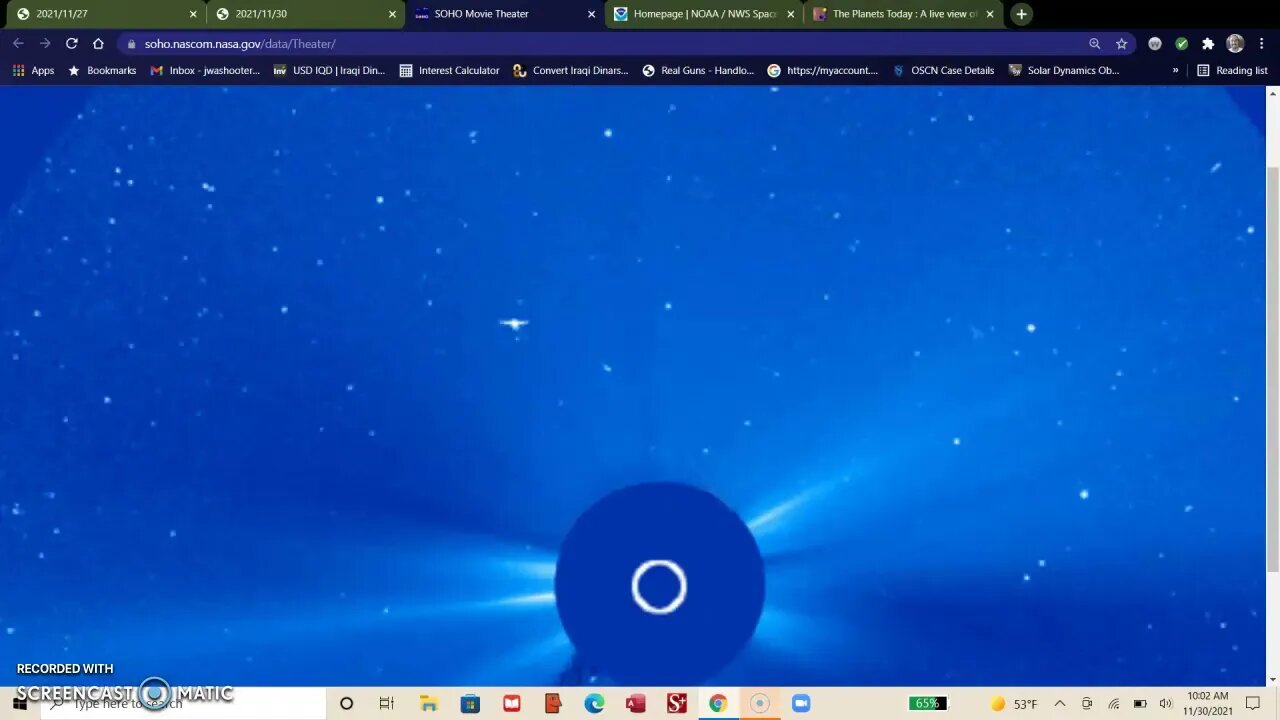Switch to The Planets Today tab

(x=904, y=14)
